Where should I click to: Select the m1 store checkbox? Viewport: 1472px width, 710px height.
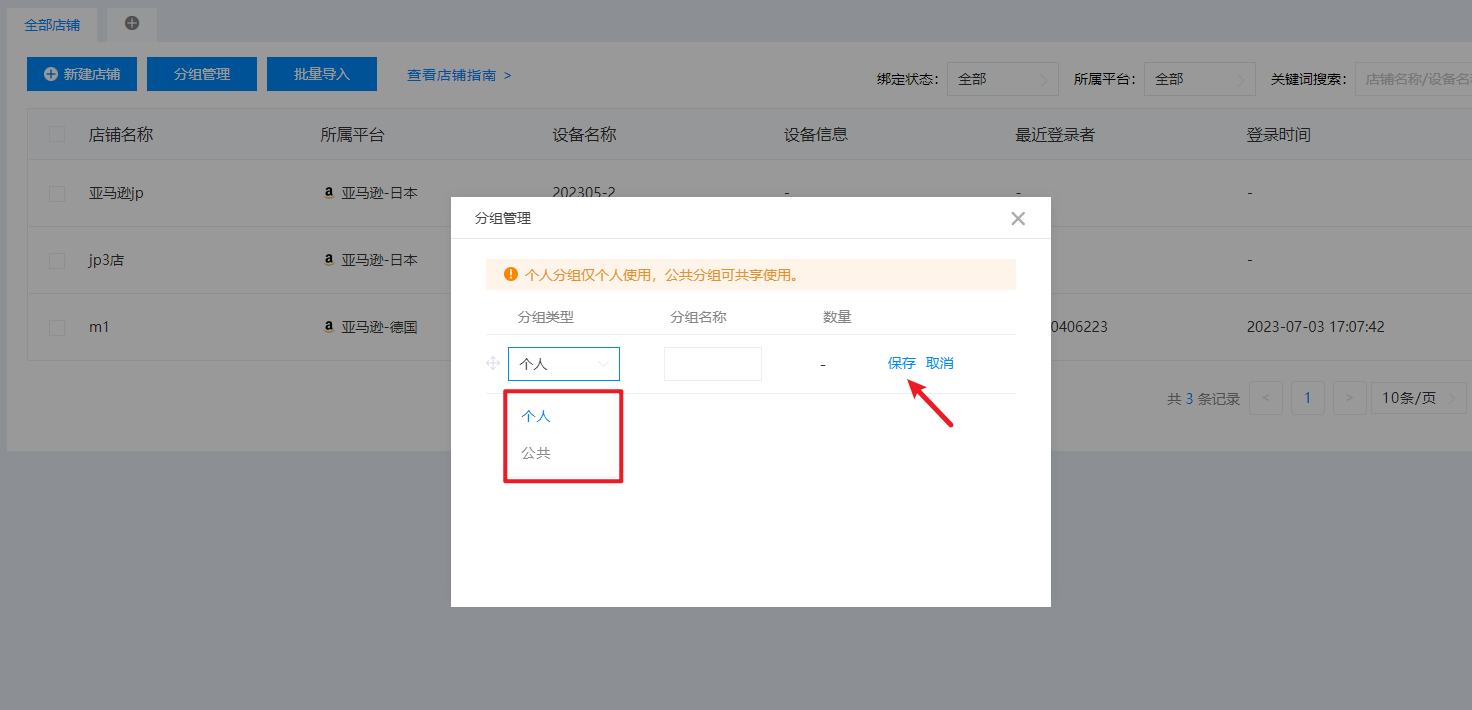click(x=57, y=327)
